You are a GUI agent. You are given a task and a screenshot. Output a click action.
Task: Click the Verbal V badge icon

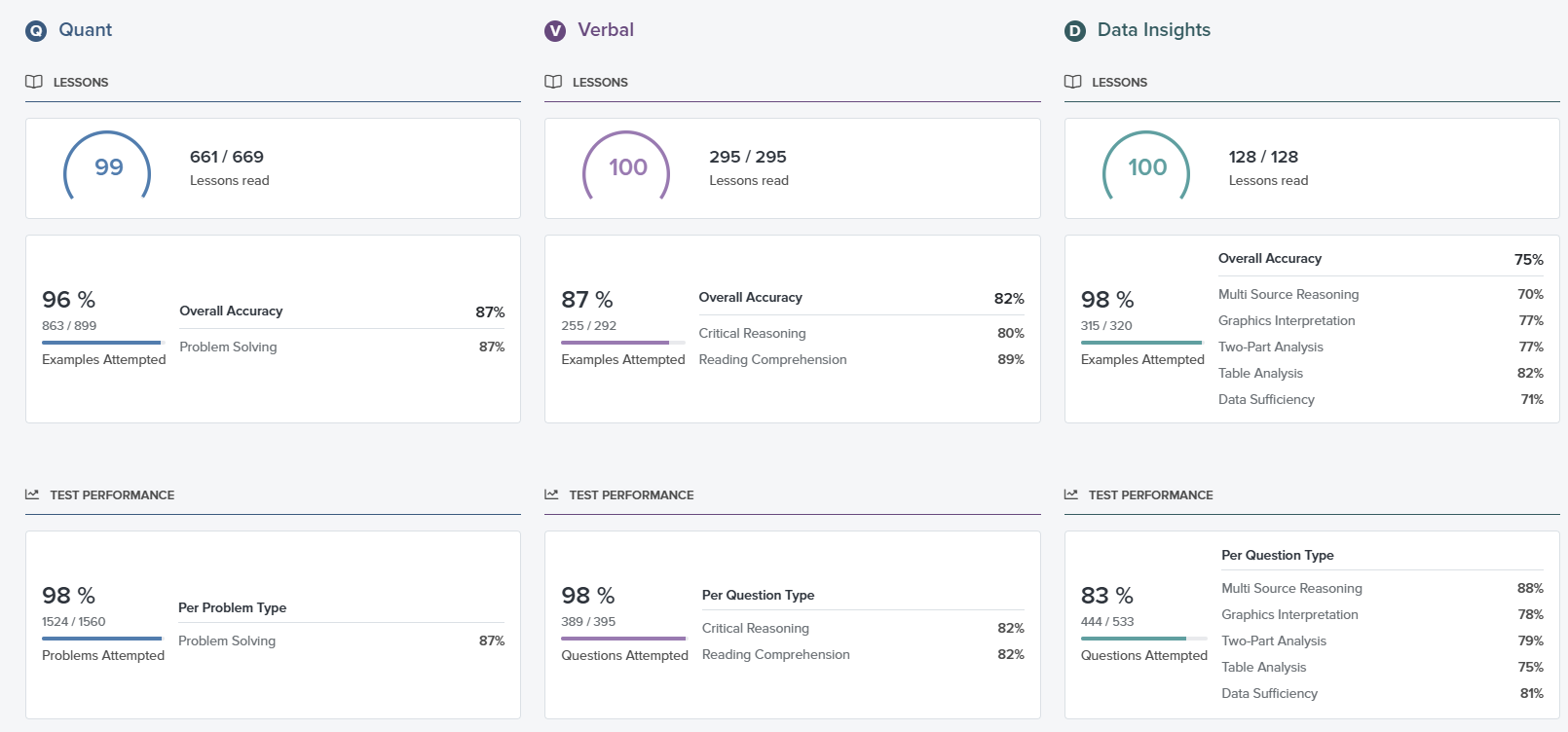[x=555, y=31]
